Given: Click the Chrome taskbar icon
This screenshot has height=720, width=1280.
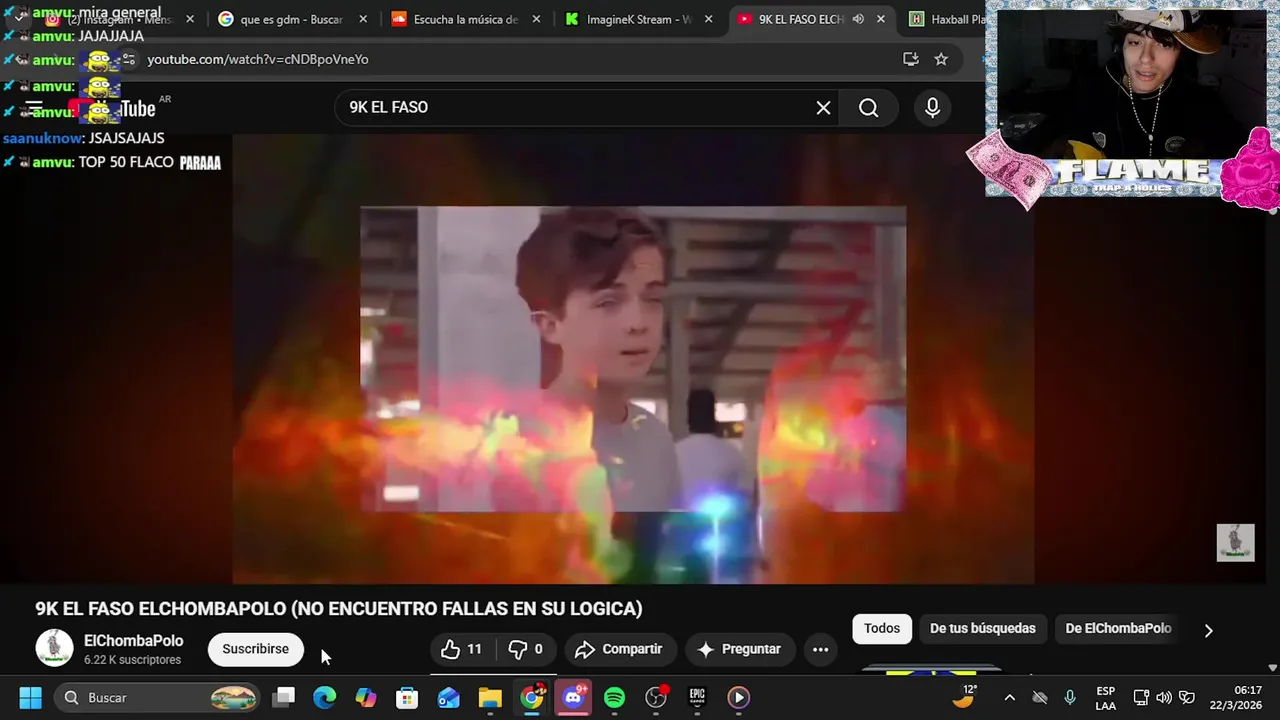Looking at the screenshot, I should click(x=532, y=697).
